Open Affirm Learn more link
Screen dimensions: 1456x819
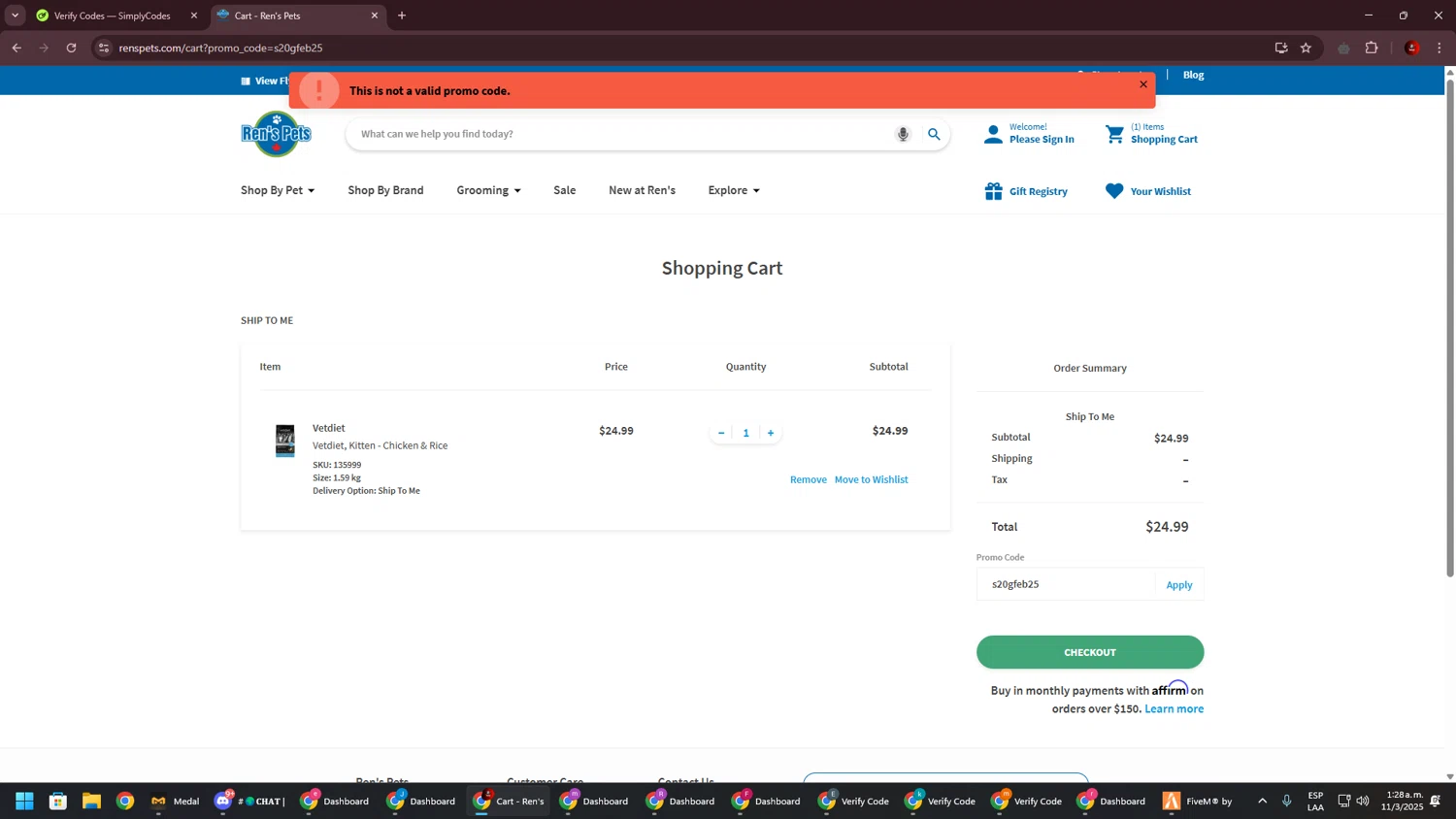tap(1174, 709)
